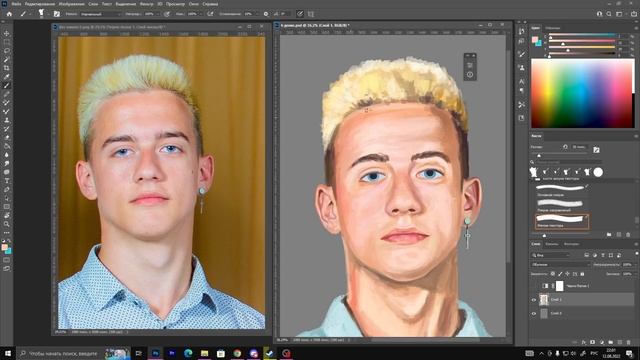Open the brush blending mode dropdown in the options bar
The image size is (640, 360).
100,14
